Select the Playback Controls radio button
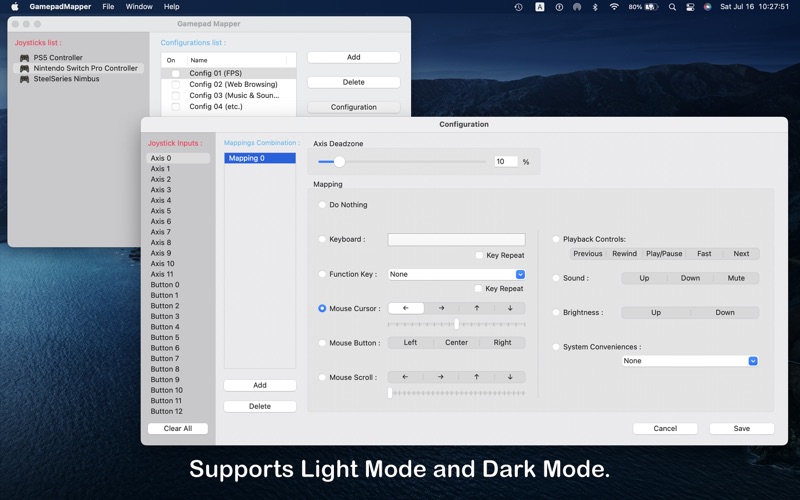 coord(556,239)
